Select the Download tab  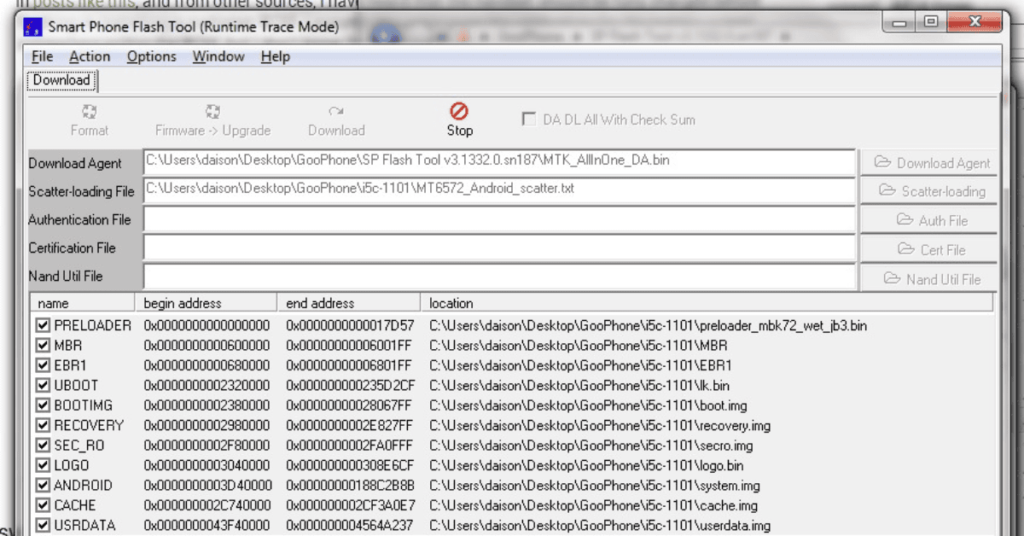click(x=61, y=80)
